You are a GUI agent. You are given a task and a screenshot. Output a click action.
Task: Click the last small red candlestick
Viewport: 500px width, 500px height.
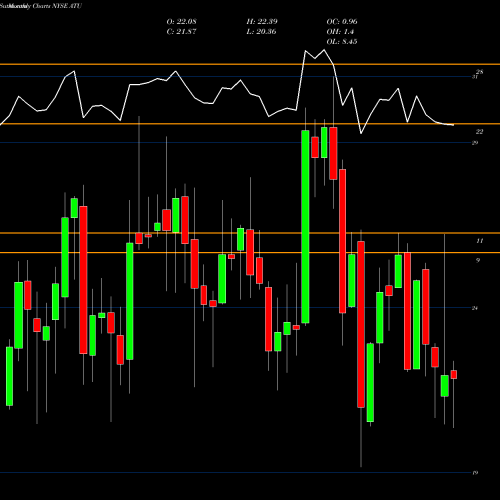pyautogui.click(x=454, y=374)
